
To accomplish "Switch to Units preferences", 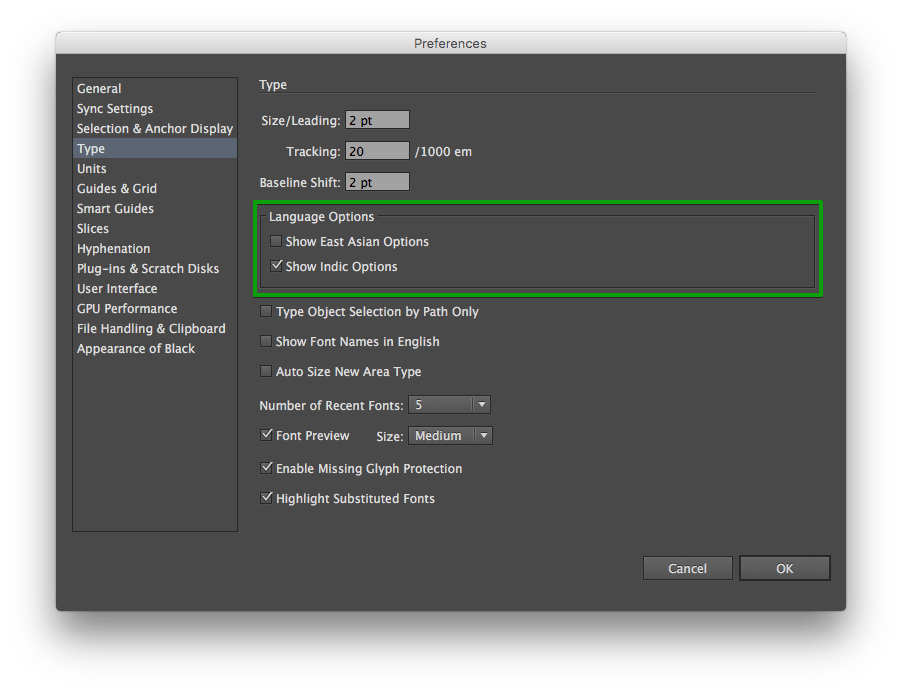I will click(x=155, y=169).
